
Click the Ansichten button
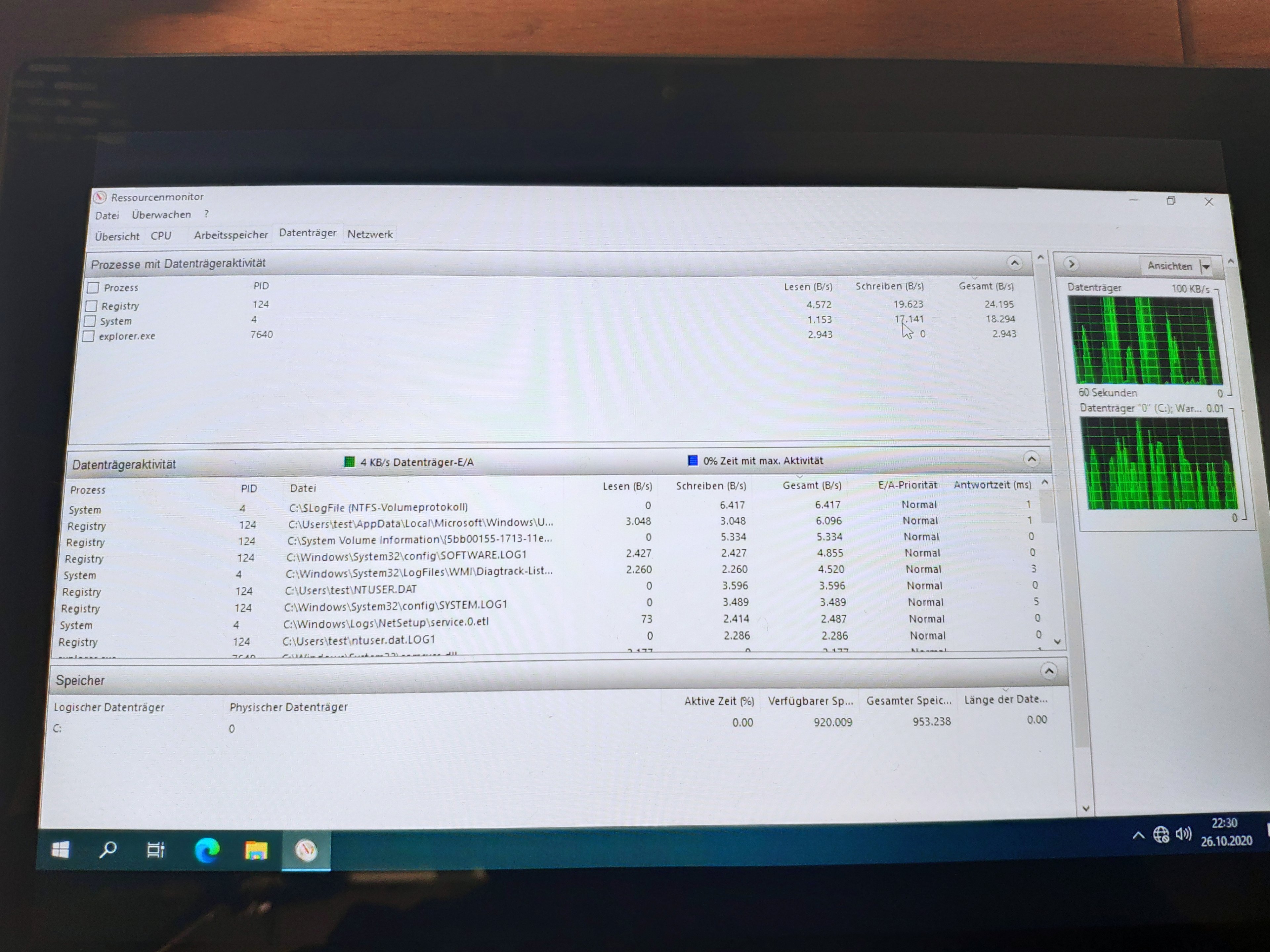click(1169, 266)
